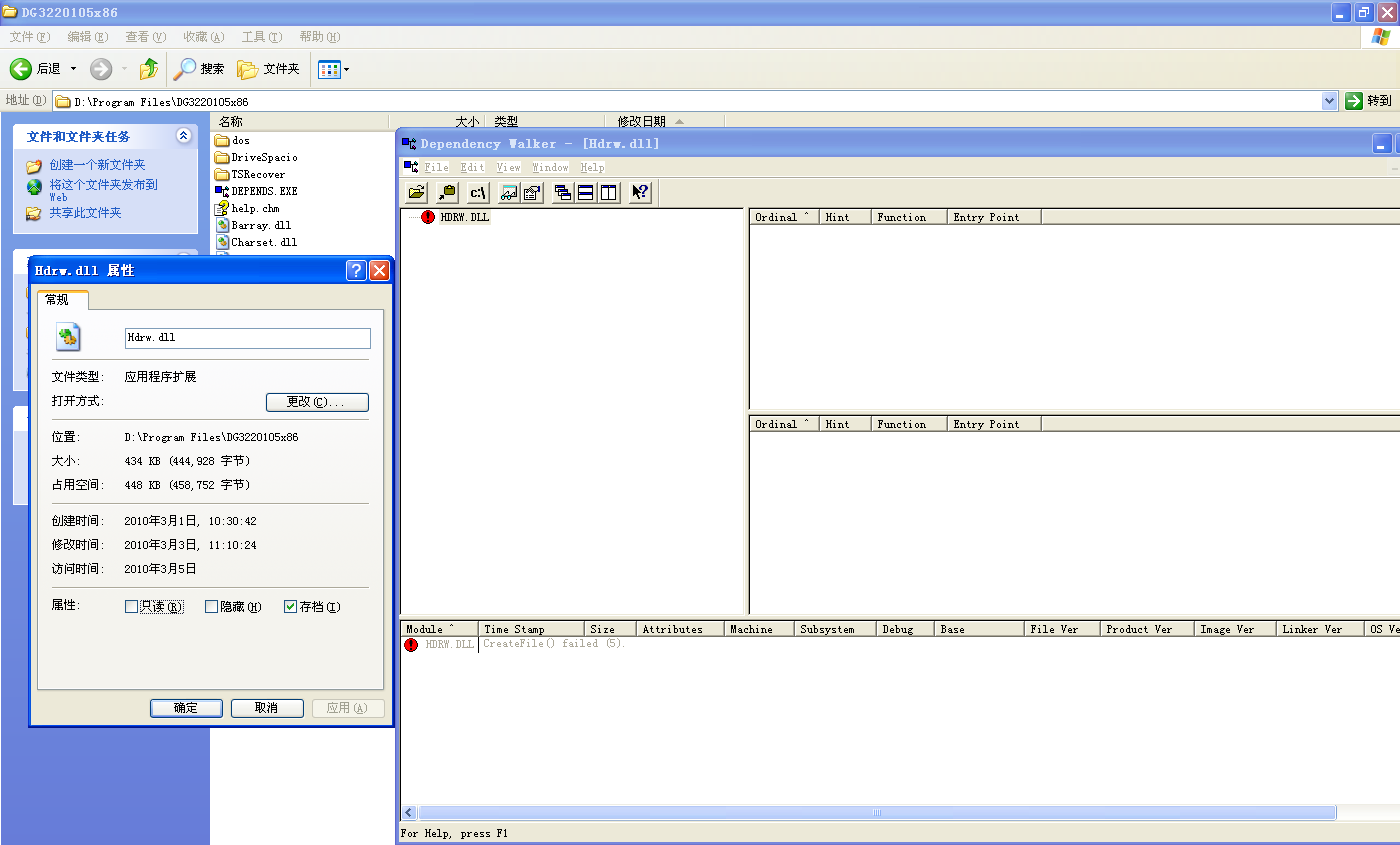Click the Tile horizontally toolbar icon
This screenshot has height=845, width=1400.
(586, 192)
